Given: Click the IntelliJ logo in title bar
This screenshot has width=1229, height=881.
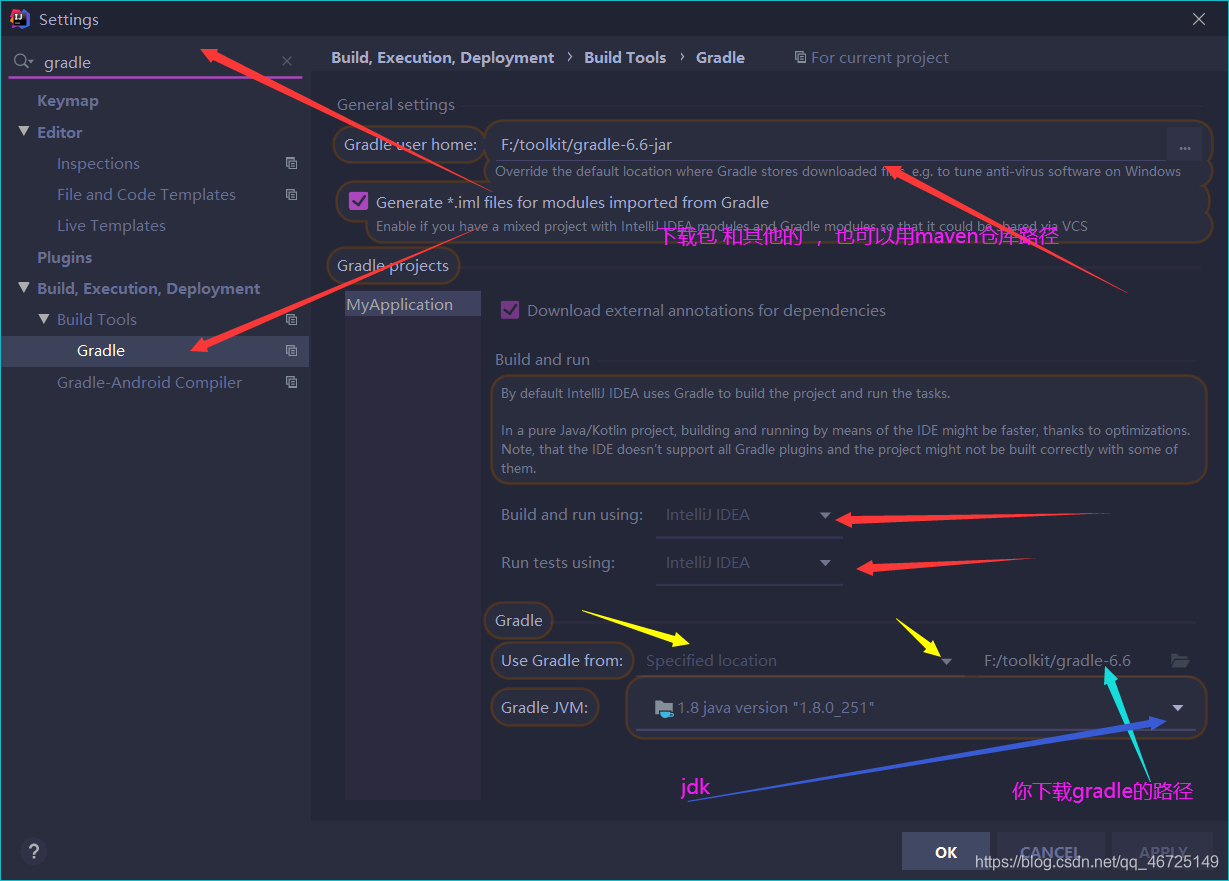Looking at the screenshot, I should (19, 19).
